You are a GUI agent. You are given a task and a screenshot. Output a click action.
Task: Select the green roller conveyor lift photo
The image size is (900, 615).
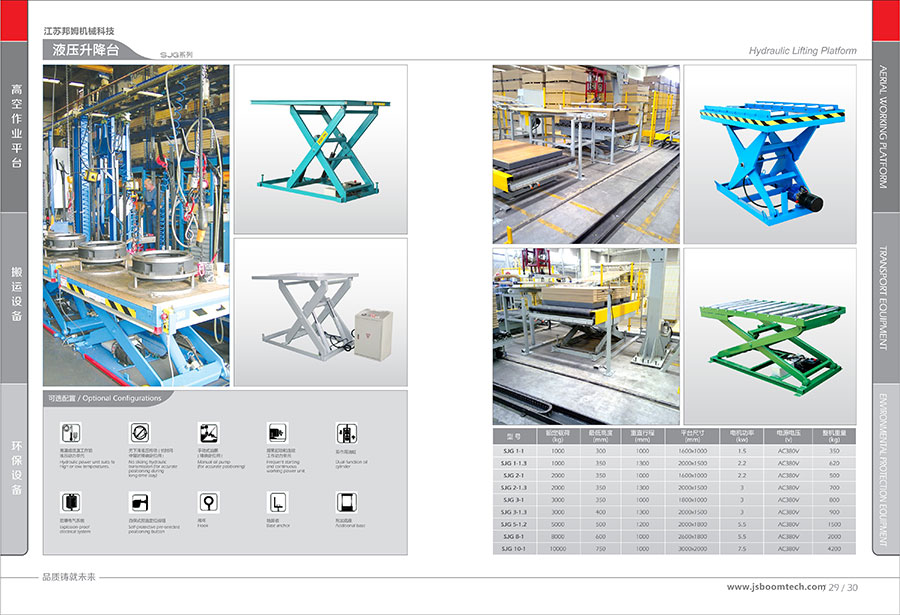tap(770, 337)
